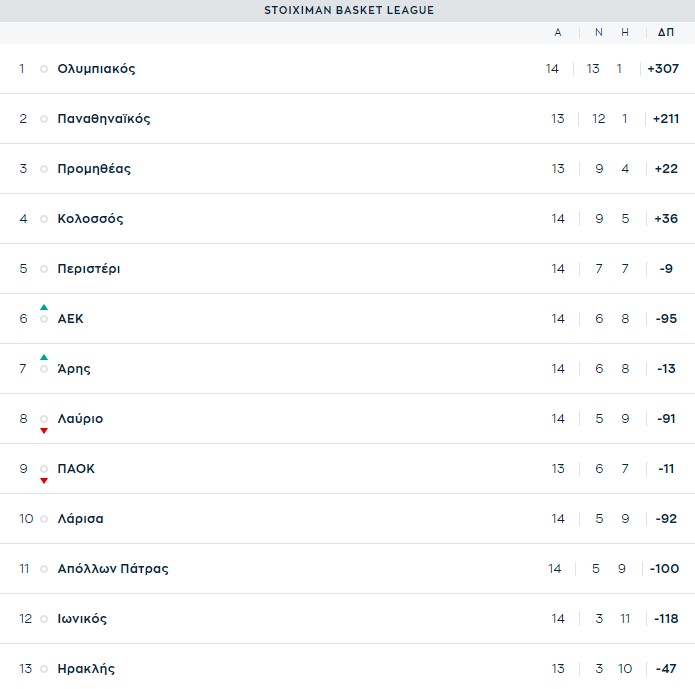Click the green up arrow beside Άρης
The height and width of the screenshot is (689, 695).
pyautogui.click(x=44, y=357)
